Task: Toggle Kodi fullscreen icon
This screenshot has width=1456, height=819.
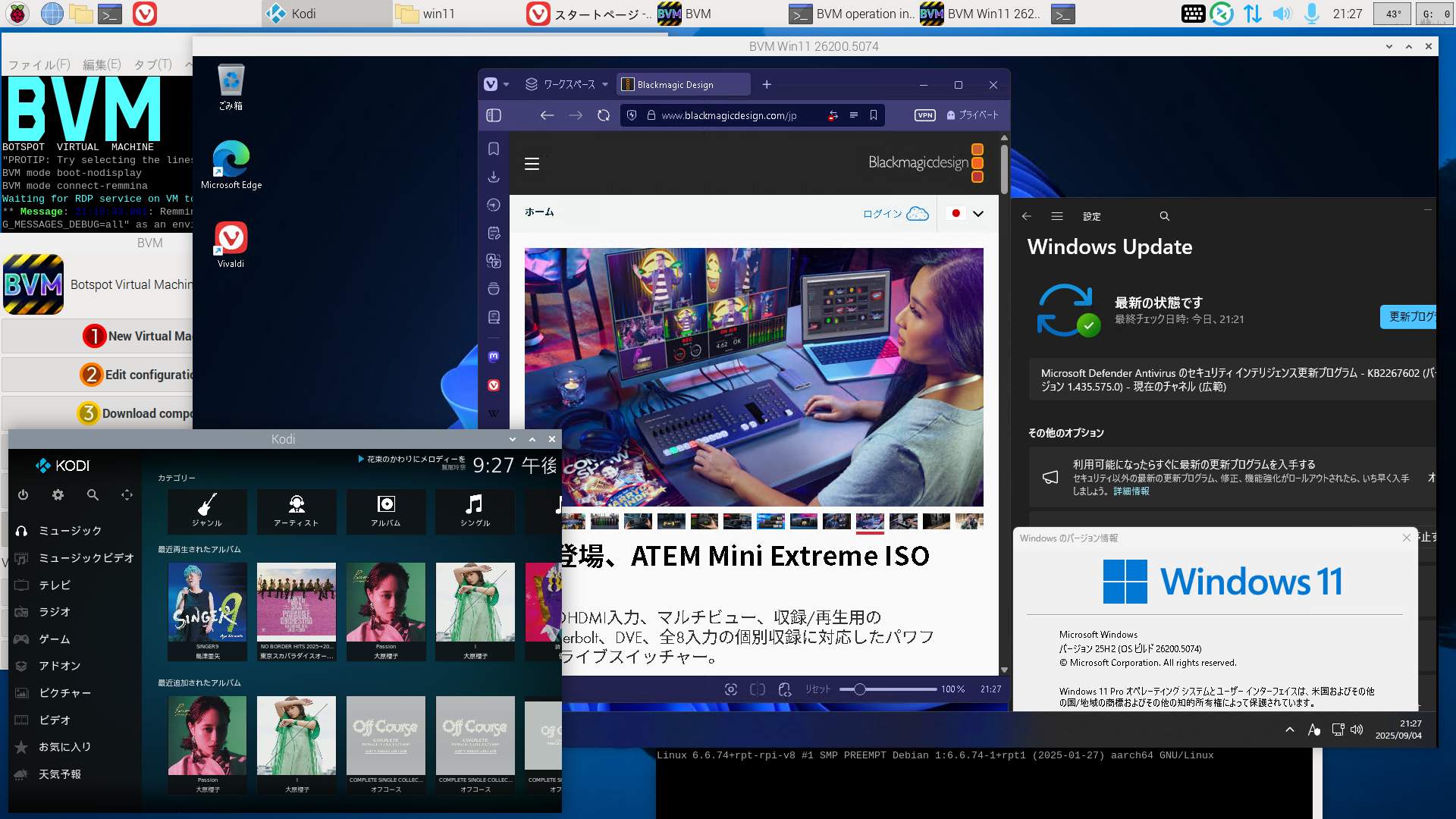Action: click(127, 494)
